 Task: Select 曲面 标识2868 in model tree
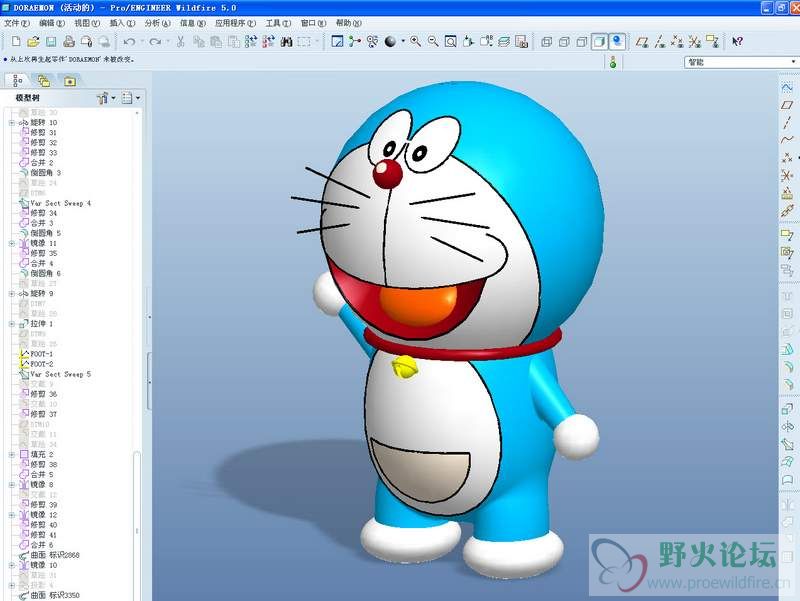49,555
